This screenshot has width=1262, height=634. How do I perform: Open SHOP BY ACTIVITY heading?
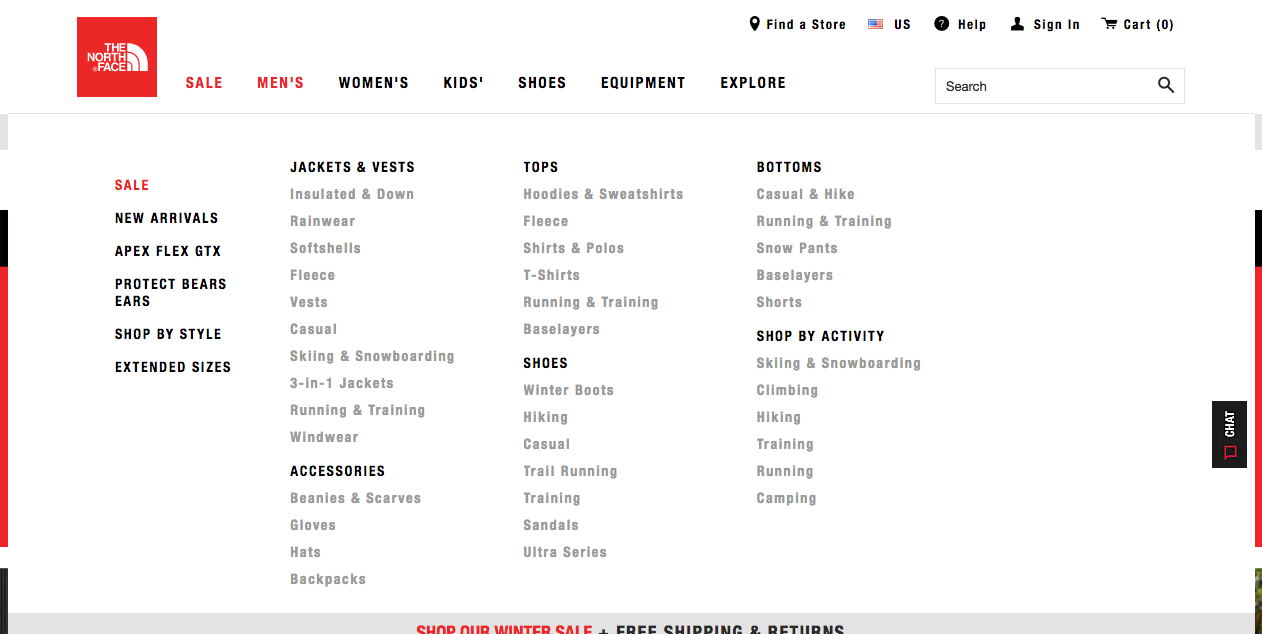click(820, 336)
